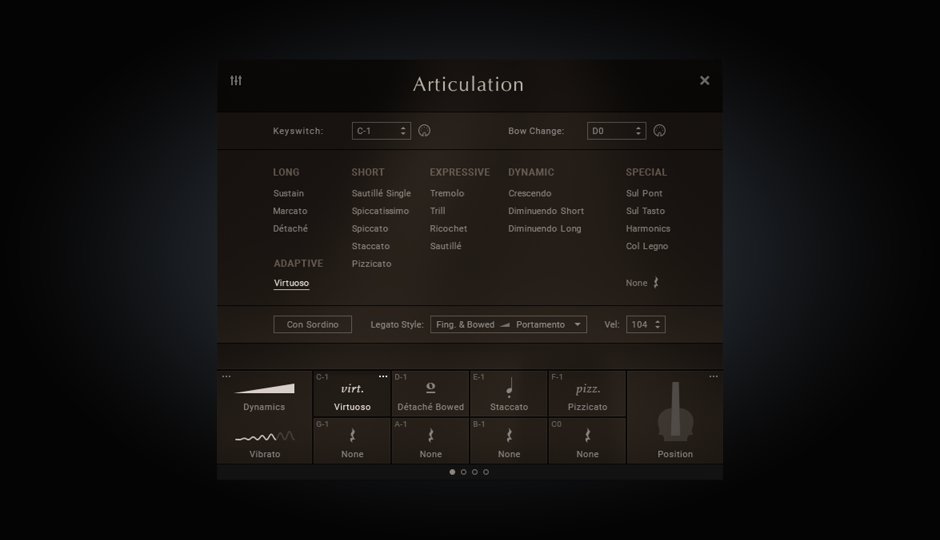Switch to the second articulation page dot
940x540 pixels.
pos(463,472)
